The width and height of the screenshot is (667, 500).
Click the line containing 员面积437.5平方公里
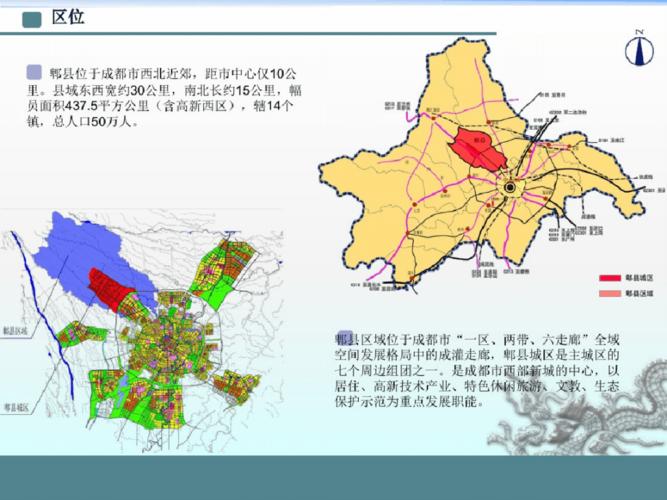pyautogui.click(x=161, y=106)
